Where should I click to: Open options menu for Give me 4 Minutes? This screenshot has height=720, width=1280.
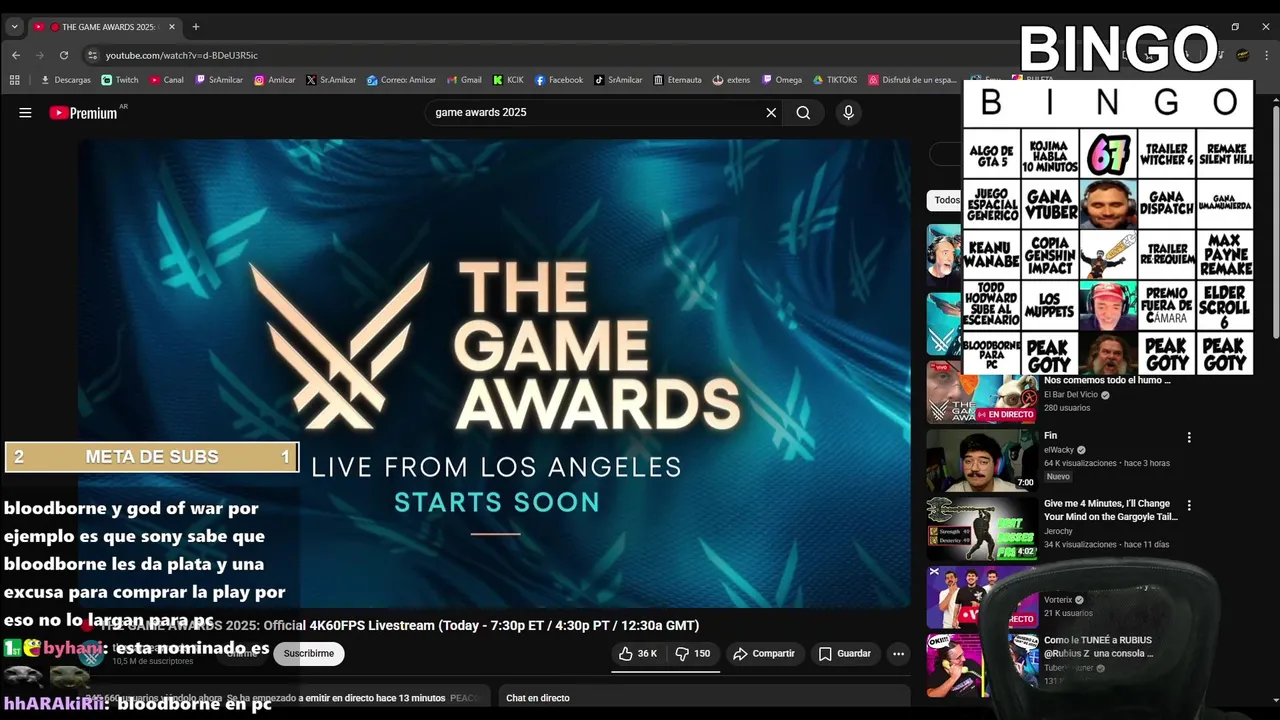click(1189, 505)
